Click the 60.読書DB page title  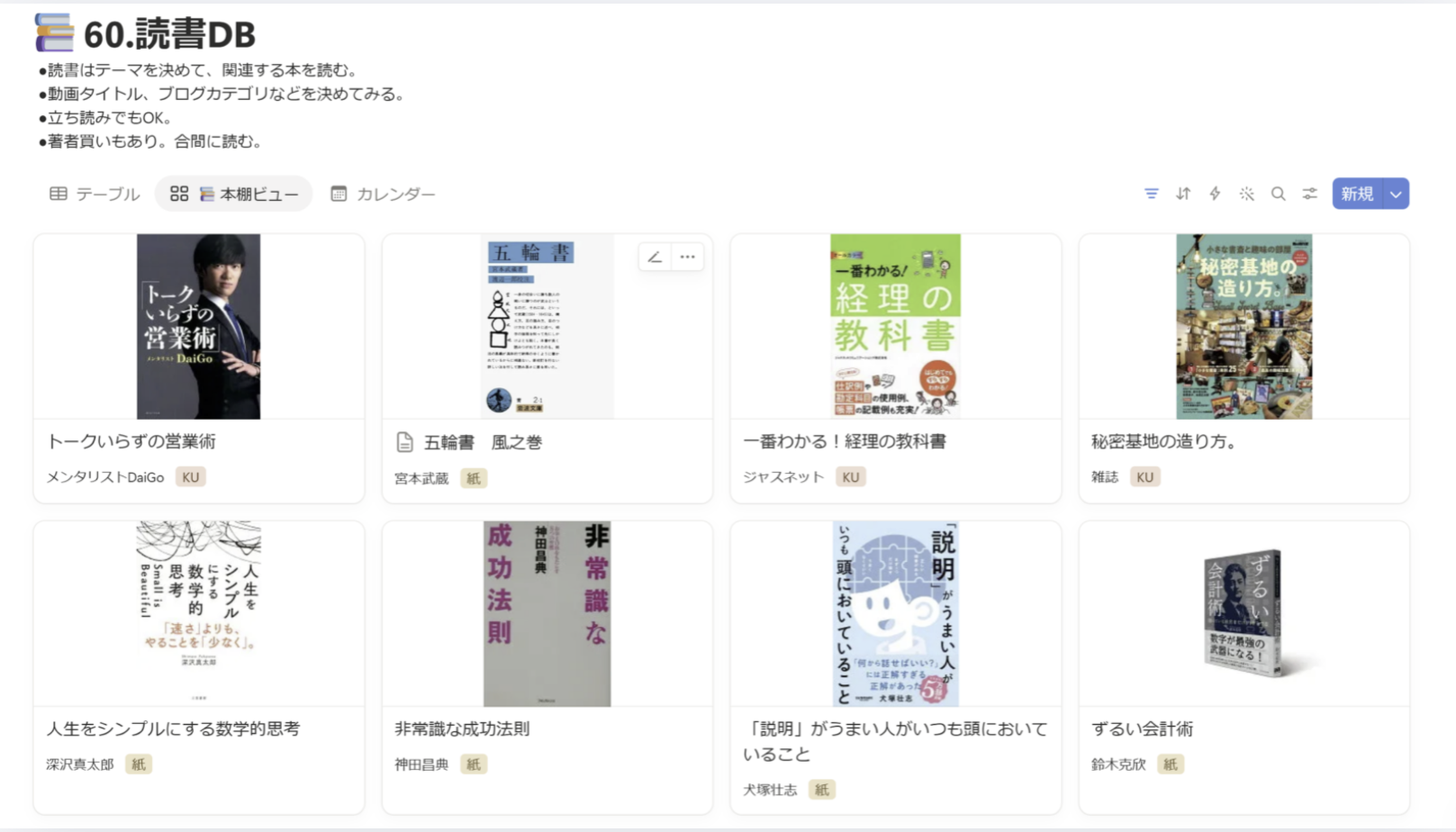coord(169,34)
